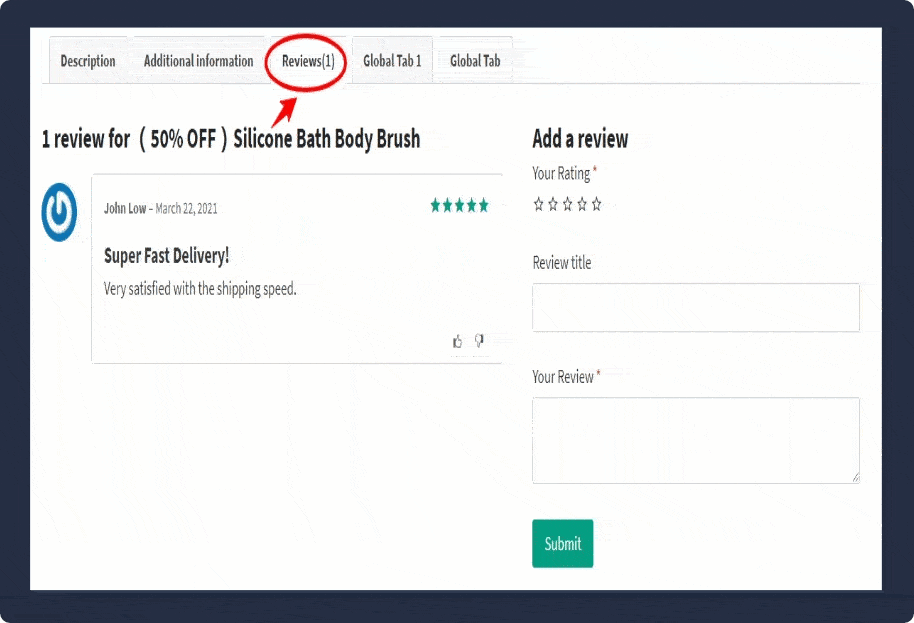The image size is (914, 623).
Task: Select the second star in Your Rating
Action: (x=553, y=204)
